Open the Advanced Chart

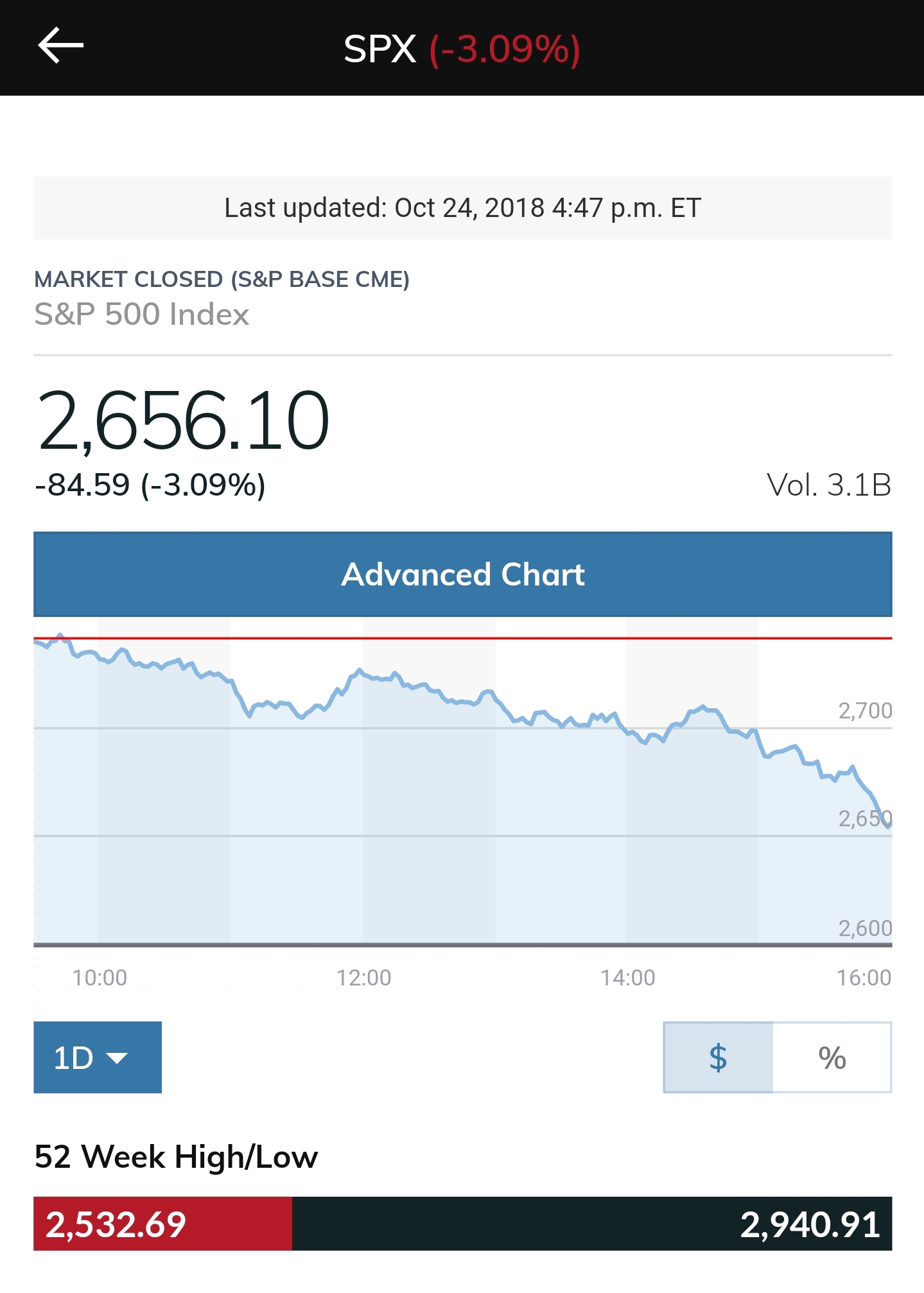coord(462,574)
